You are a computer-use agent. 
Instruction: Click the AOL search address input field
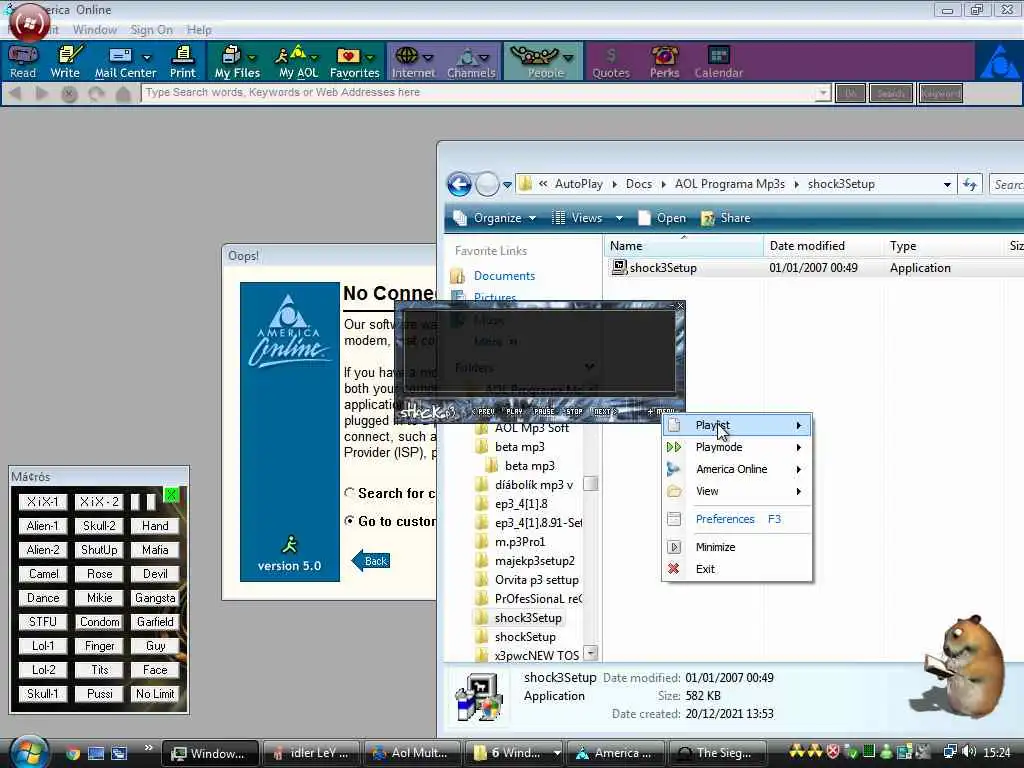pyautogui.click(x=479, y=93)
